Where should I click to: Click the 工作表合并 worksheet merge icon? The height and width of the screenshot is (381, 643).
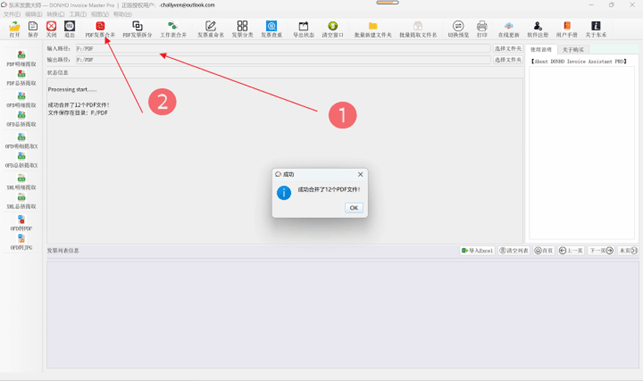point(173,26)
